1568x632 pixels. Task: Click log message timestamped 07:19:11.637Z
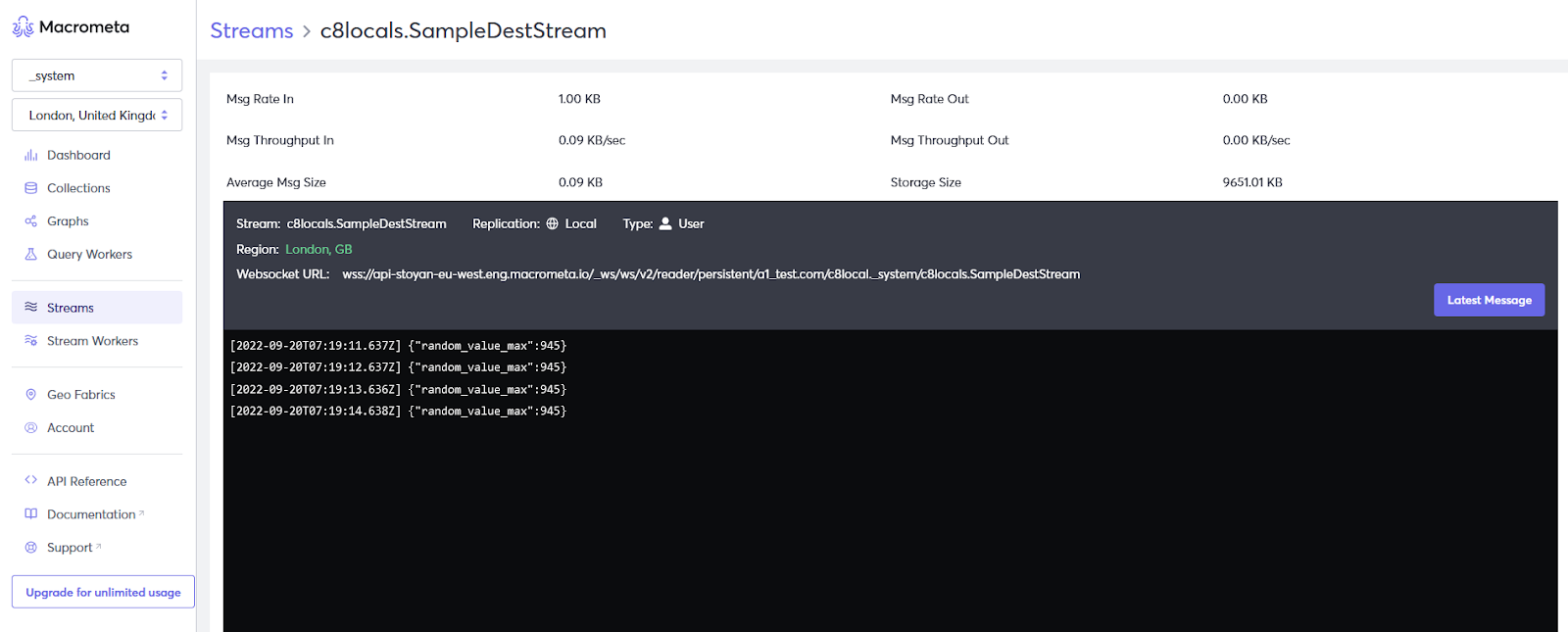(398, 346)
